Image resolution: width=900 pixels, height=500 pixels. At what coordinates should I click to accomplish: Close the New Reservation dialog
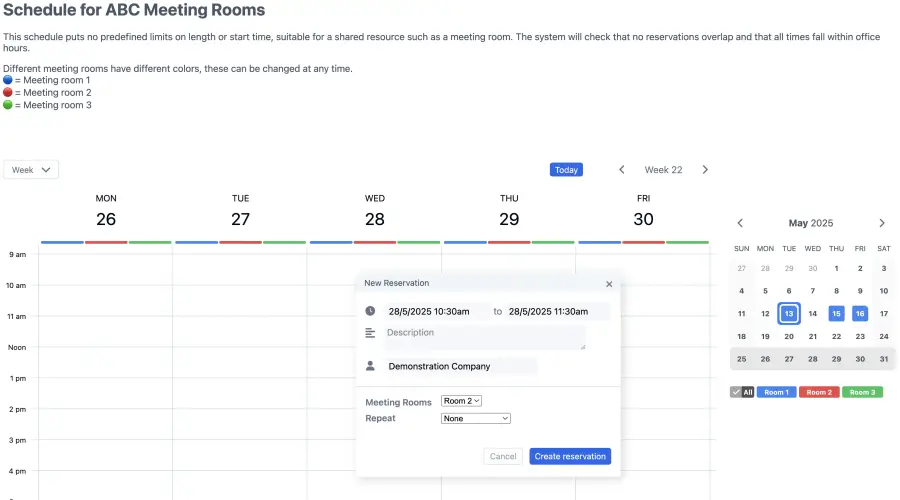pos(609,284)
